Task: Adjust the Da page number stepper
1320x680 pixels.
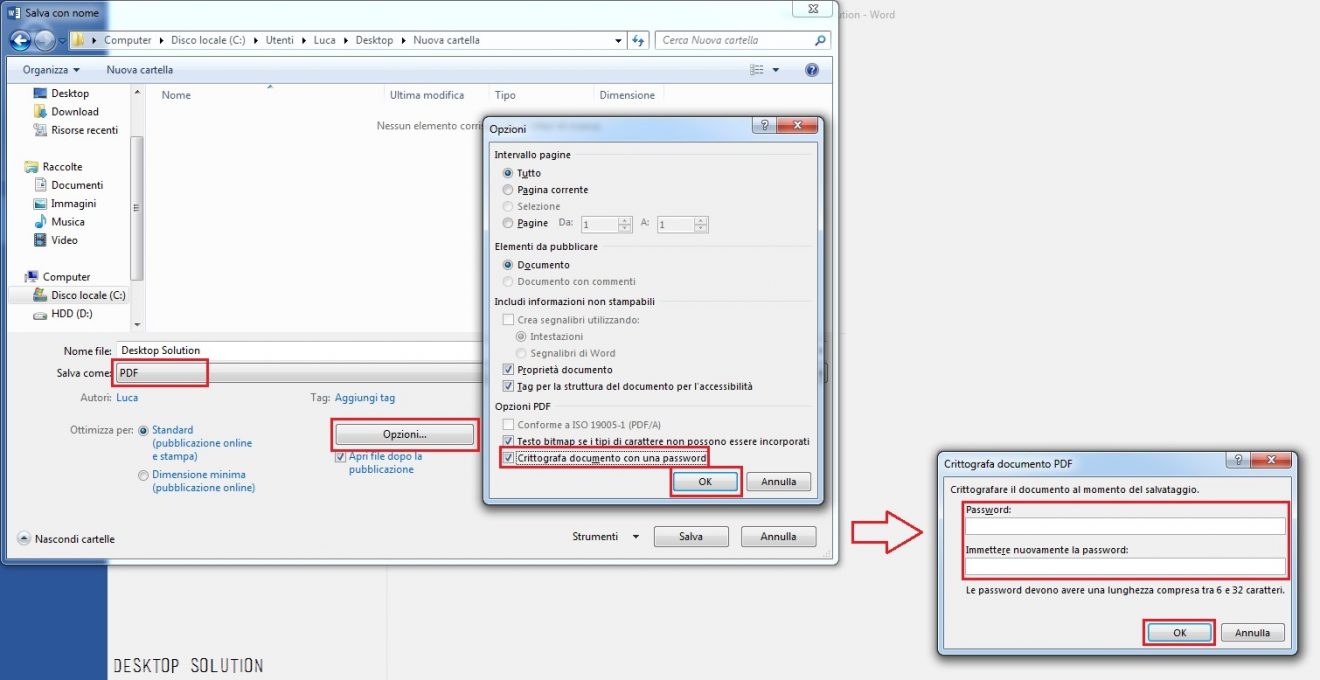Action: [x=625, y=225]
